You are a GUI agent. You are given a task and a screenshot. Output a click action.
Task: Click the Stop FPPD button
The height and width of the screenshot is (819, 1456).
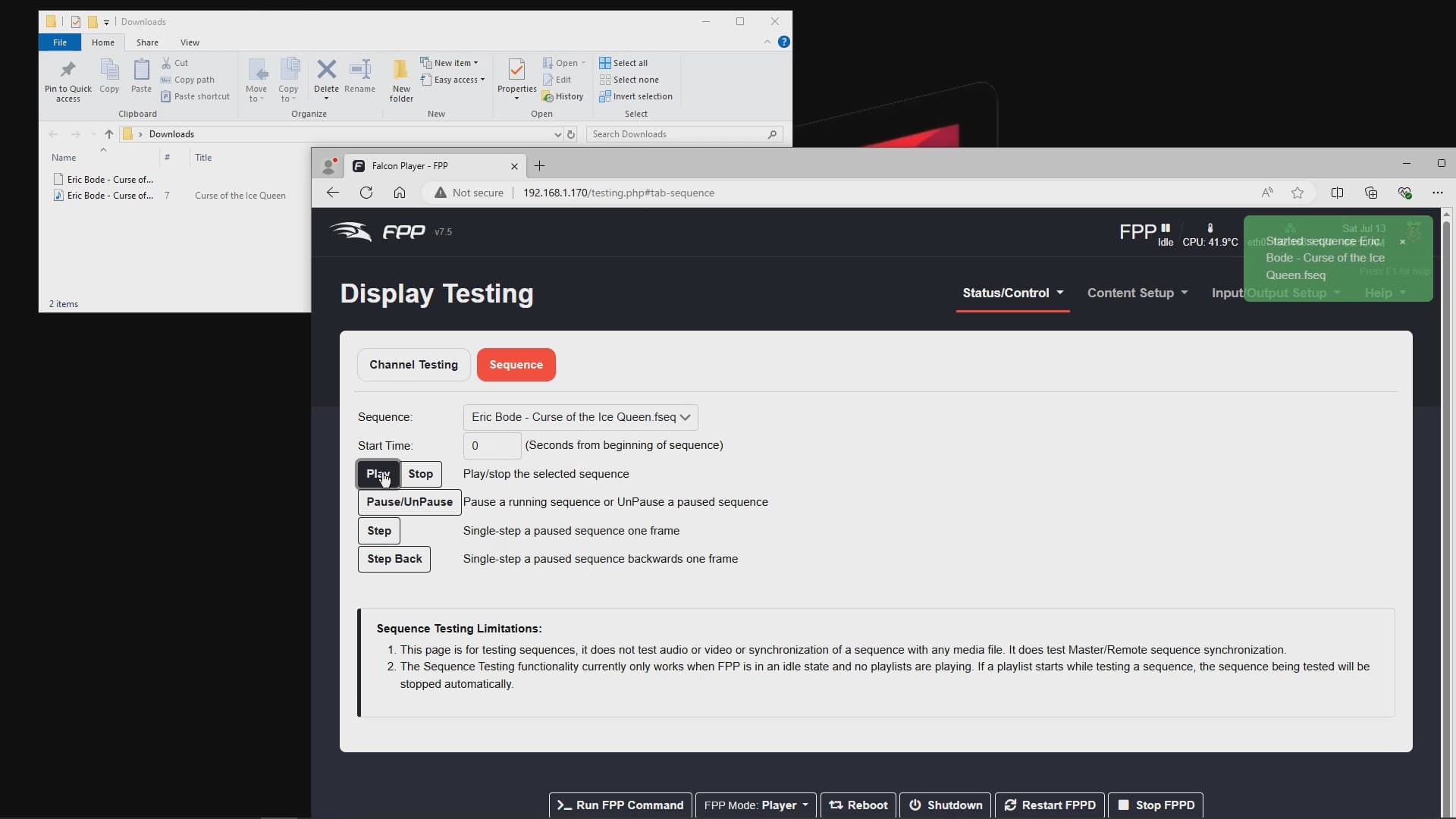1156,805
